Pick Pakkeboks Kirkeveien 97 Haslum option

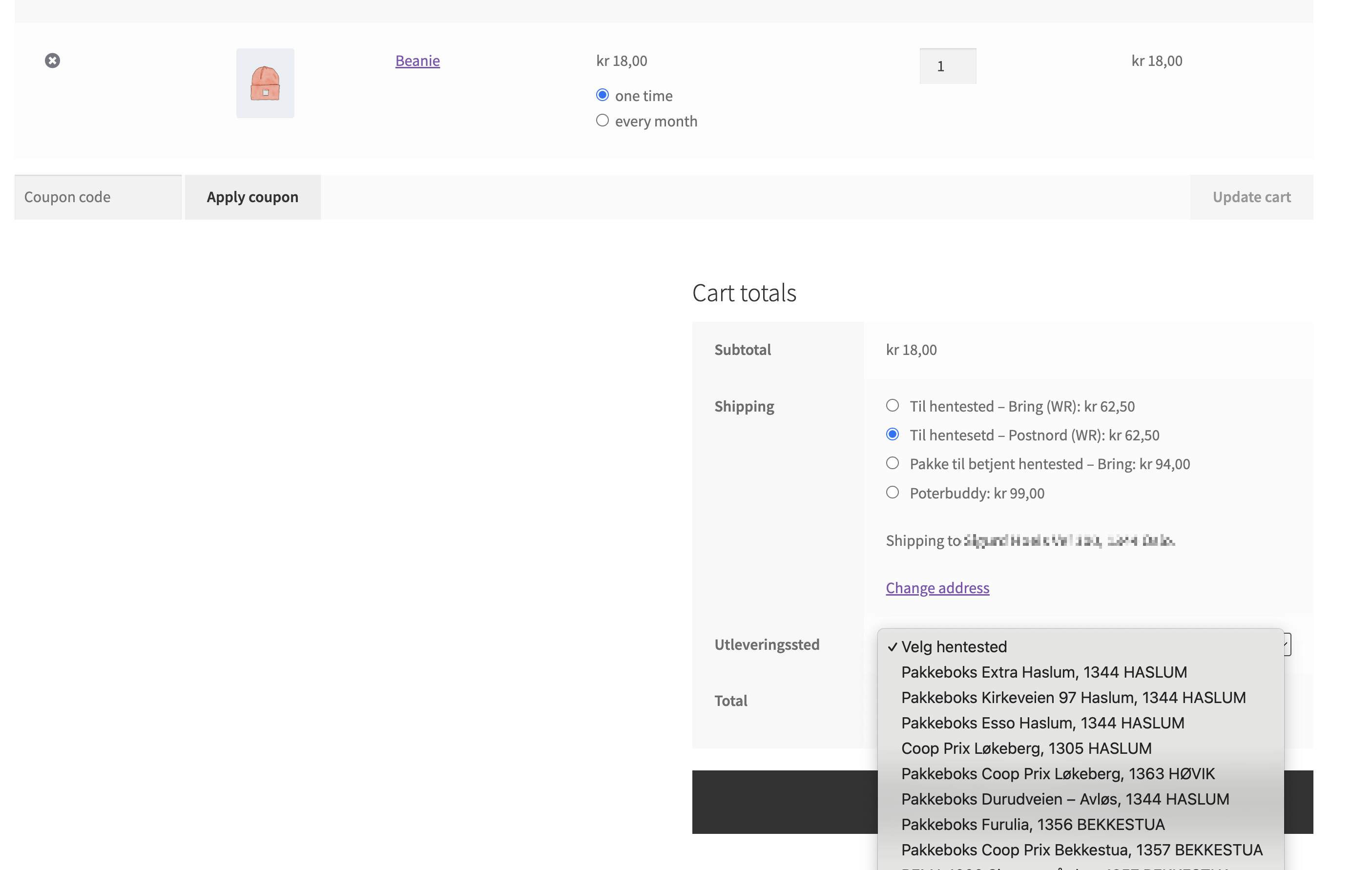pyautogui.click(x=1081, y=697)
